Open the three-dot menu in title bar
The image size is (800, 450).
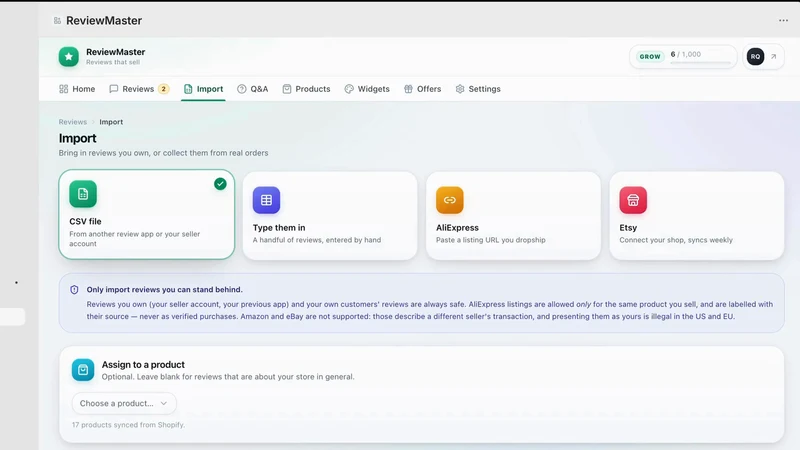pos(783,20)
